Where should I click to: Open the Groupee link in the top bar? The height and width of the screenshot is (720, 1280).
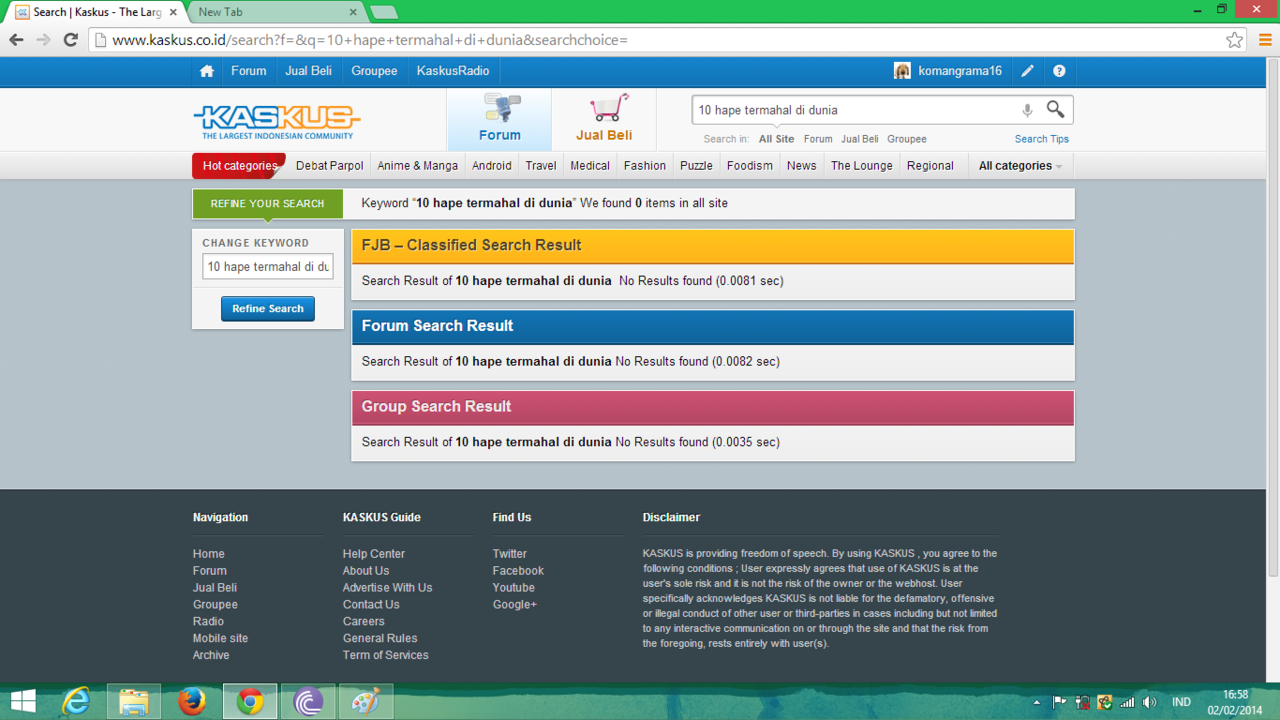(x=374, y=71)
